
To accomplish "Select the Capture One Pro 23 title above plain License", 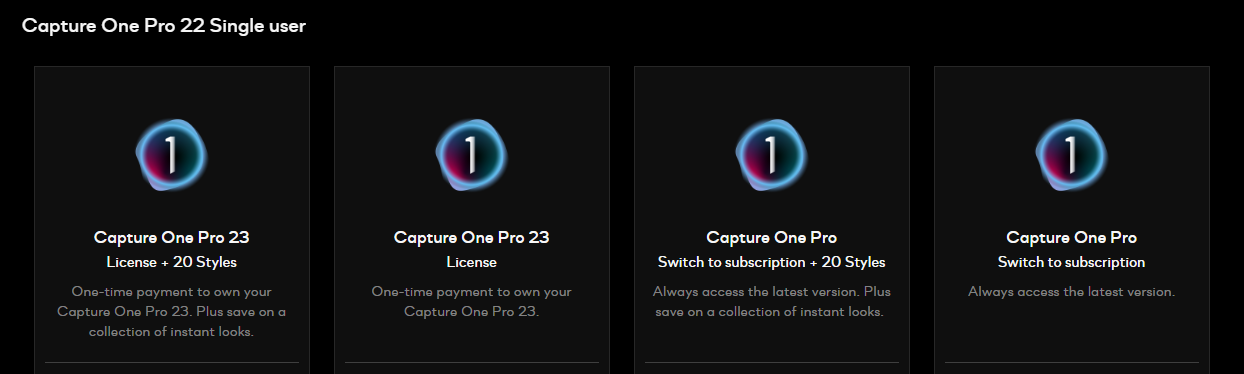I will [x=472, y=238].
